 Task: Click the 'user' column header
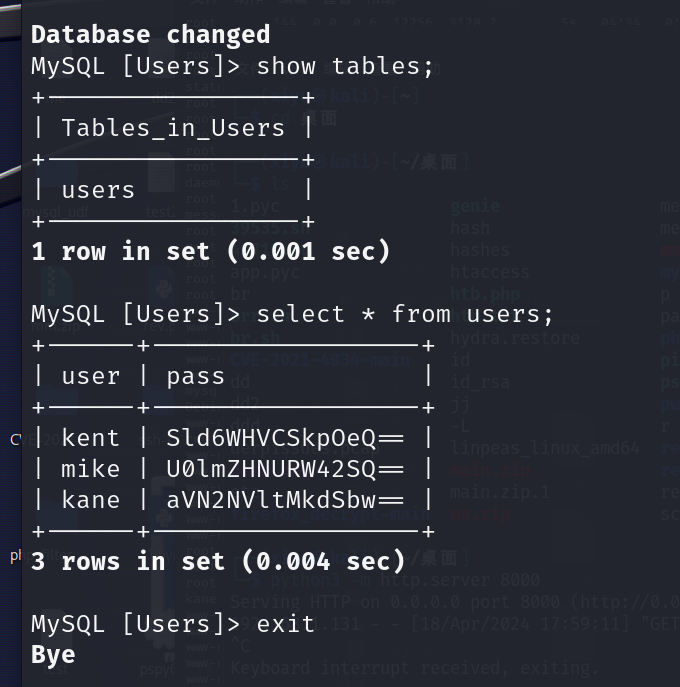91,377
